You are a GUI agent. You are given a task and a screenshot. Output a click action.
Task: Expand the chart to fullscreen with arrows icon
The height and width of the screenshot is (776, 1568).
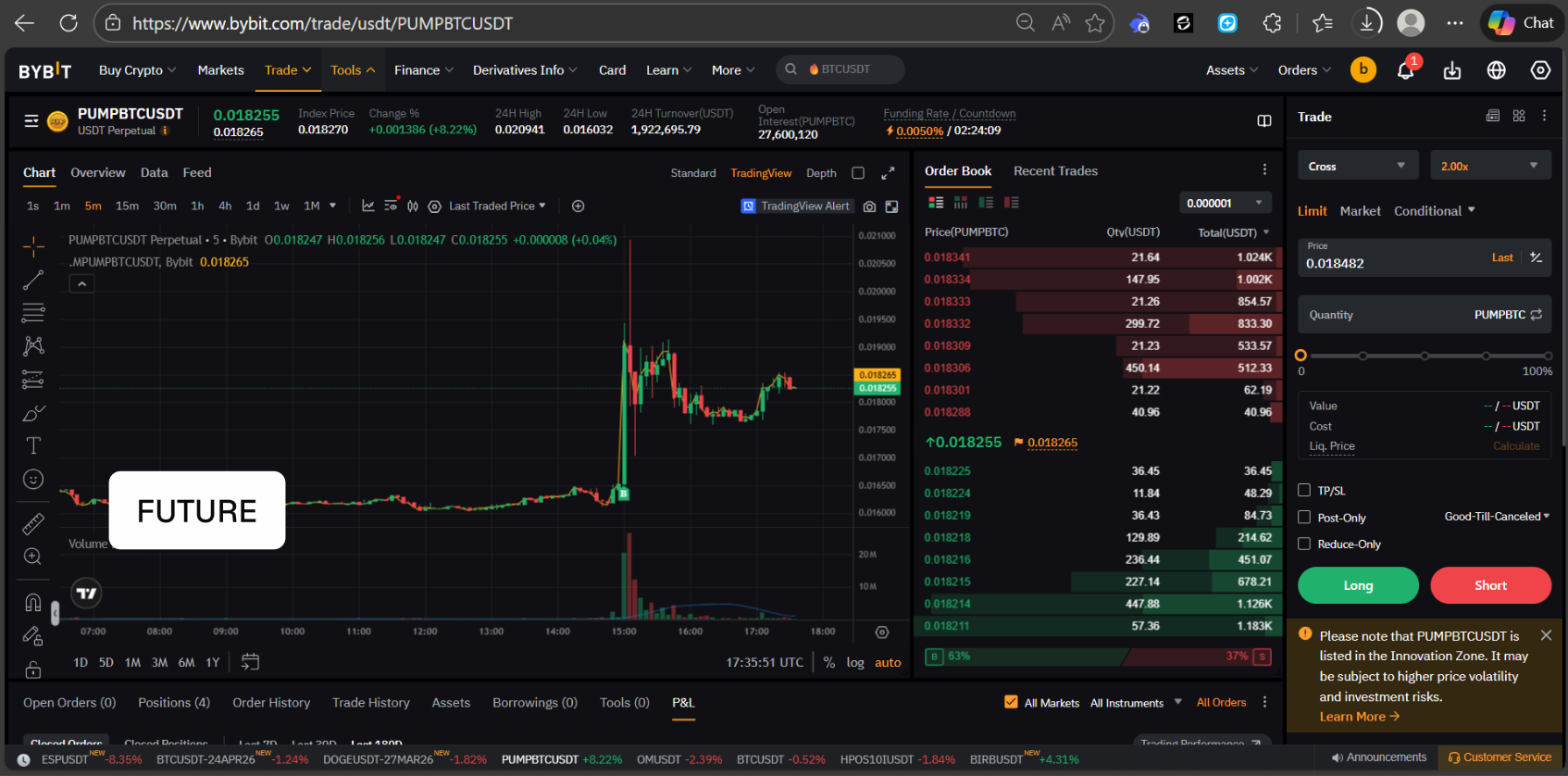(888, 173)
